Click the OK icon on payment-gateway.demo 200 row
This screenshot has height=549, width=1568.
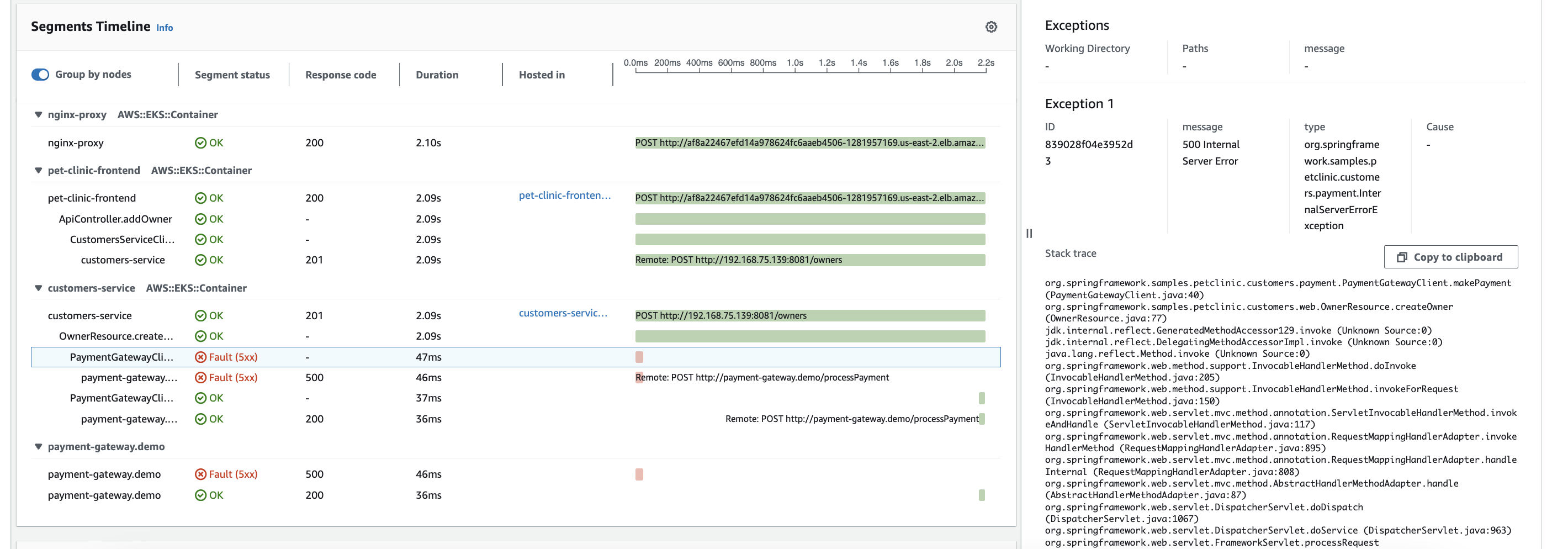pyautogui.click(x=200, y=495)
